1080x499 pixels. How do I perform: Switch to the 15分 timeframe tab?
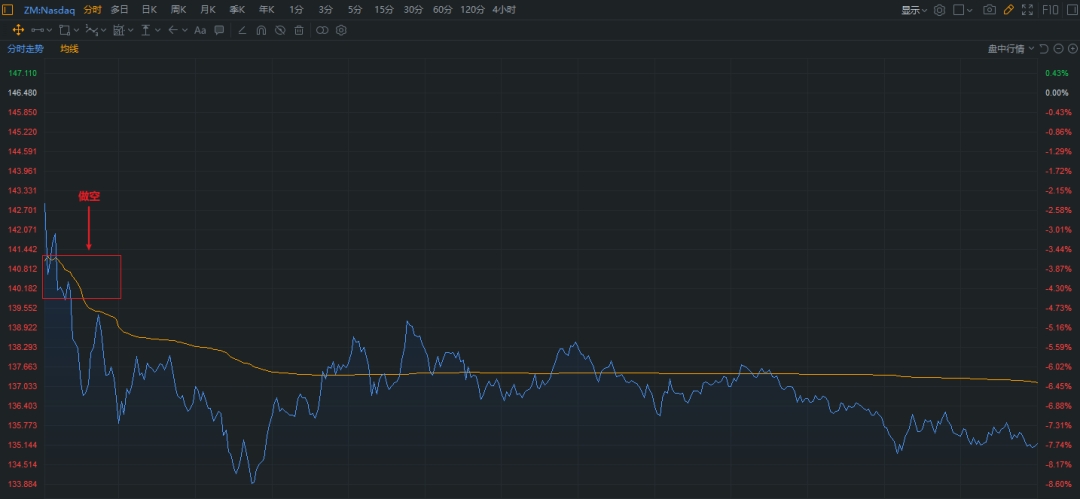[384, 10]
